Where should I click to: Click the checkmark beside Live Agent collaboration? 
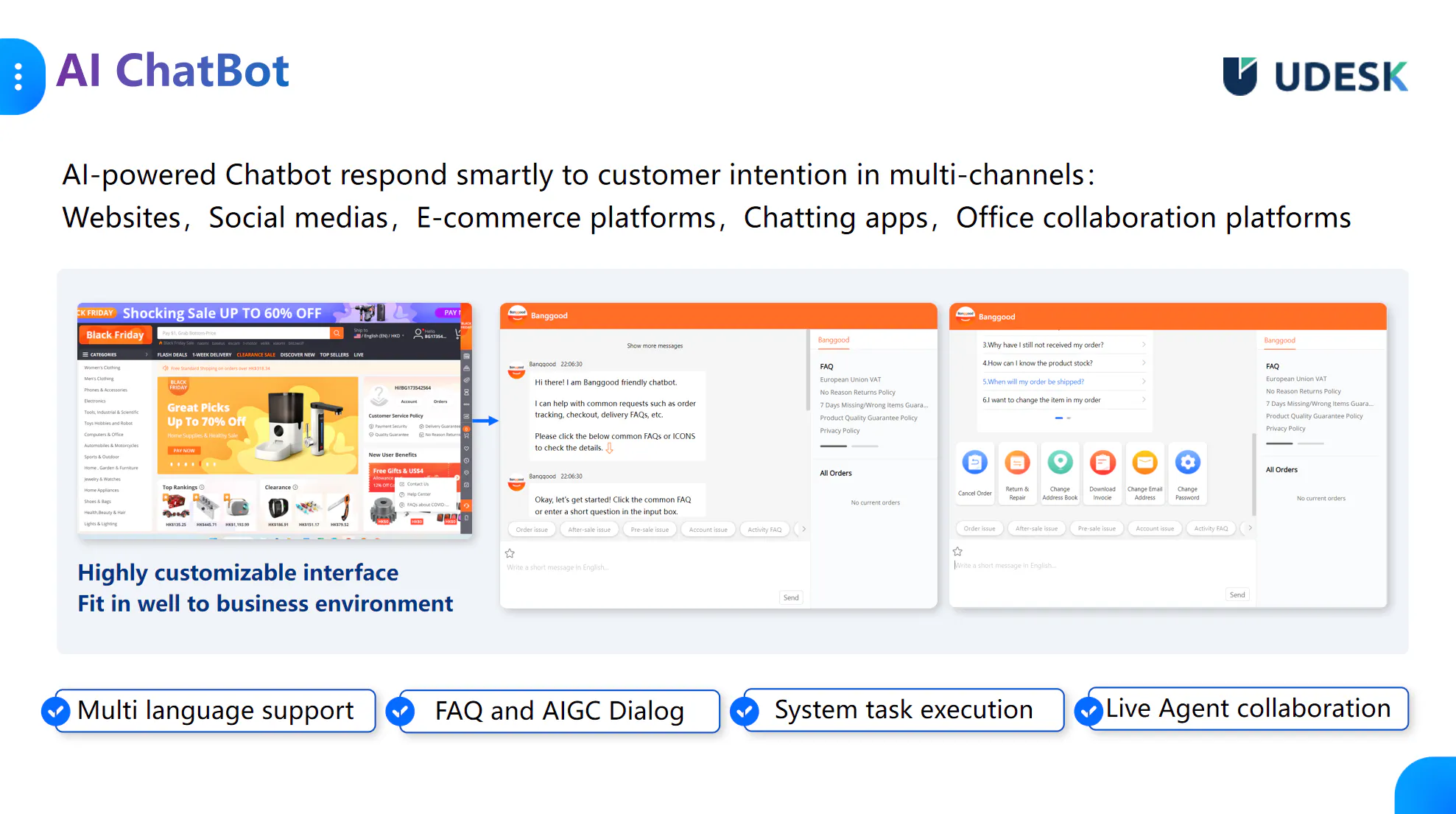pyautogui.click(x=1089, y=711)
